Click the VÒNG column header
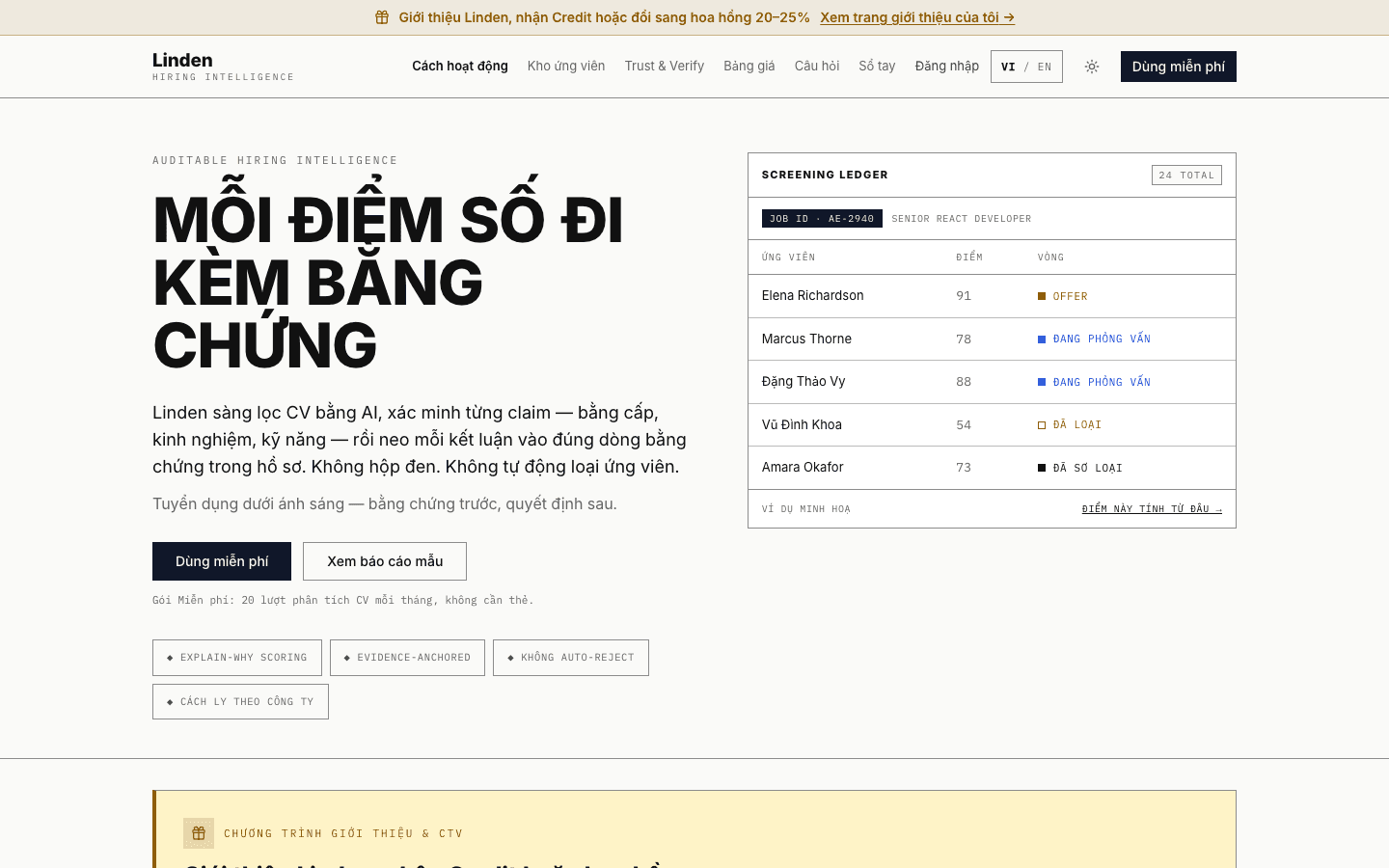The image size is (1389, 868). [x=1050, y=258]
